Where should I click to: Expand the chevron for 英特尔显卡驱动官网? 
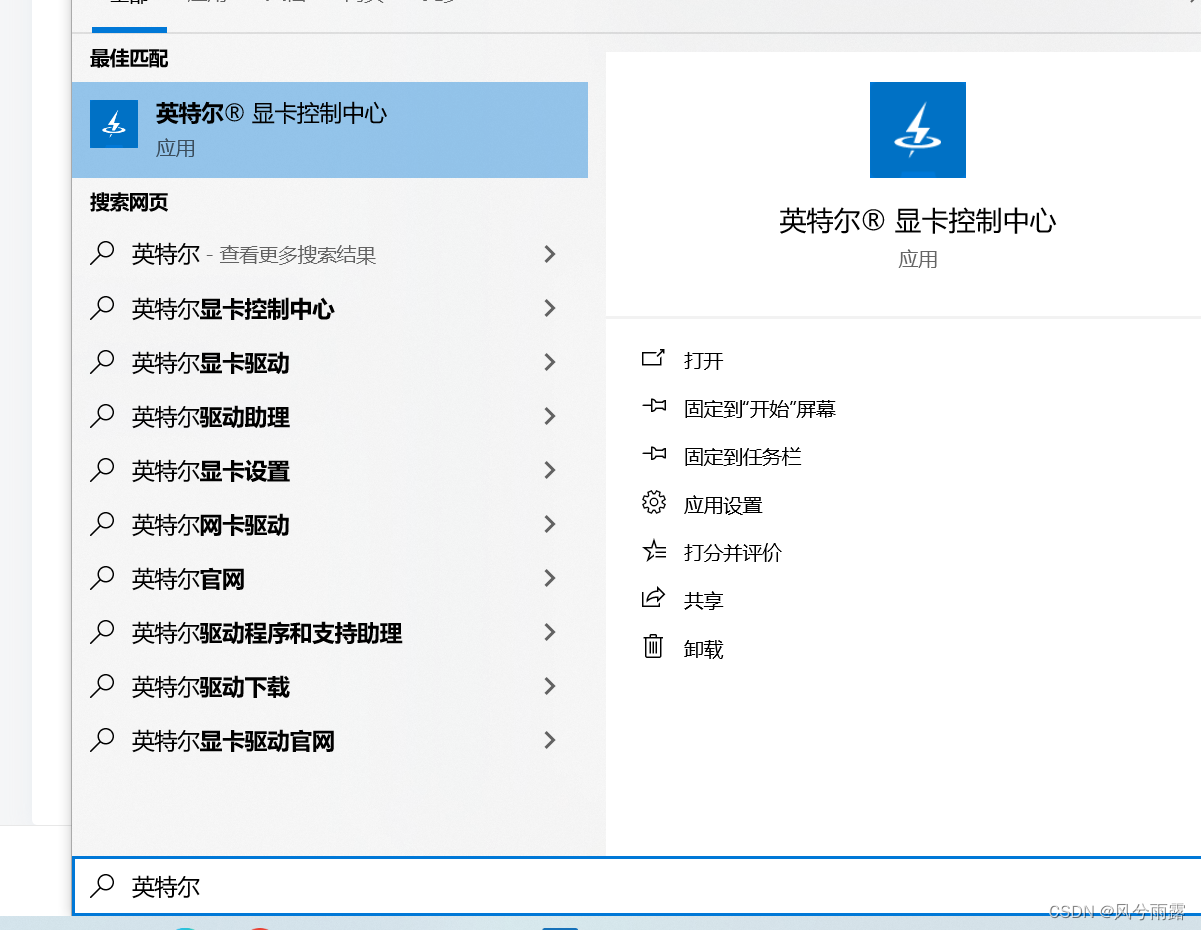pos(549,740)
